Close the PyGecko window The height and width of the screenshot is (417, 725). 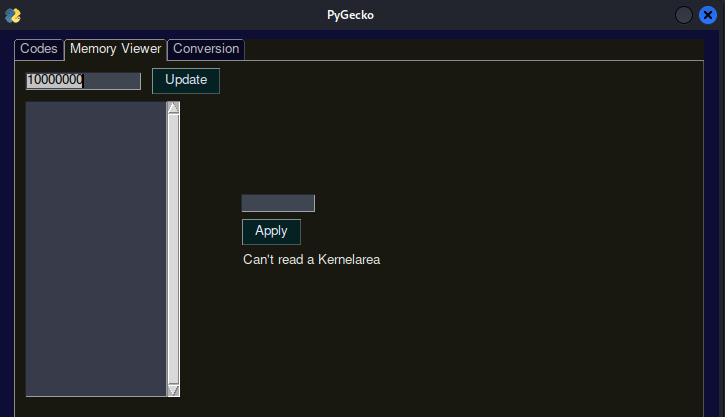pyautogui.click(x=707, y=15)
